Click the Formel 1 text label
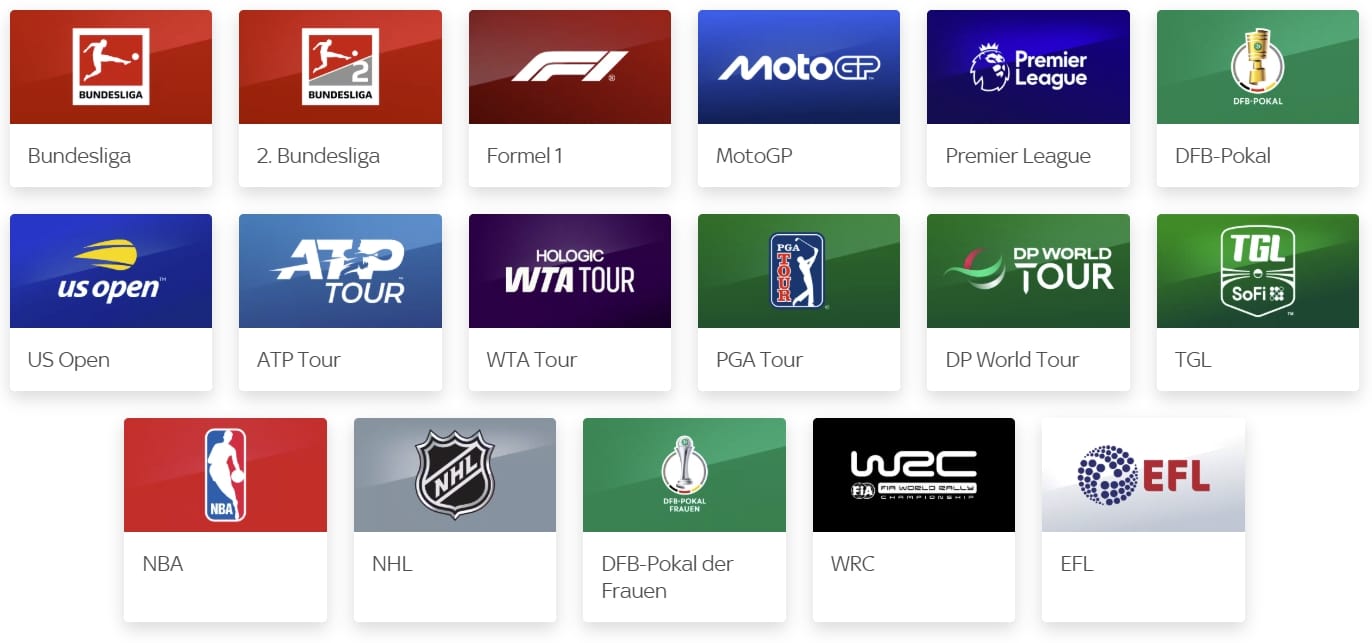The width and height of the screenshot is (1372, 643). pyautogui.click(x=524, y=156)
